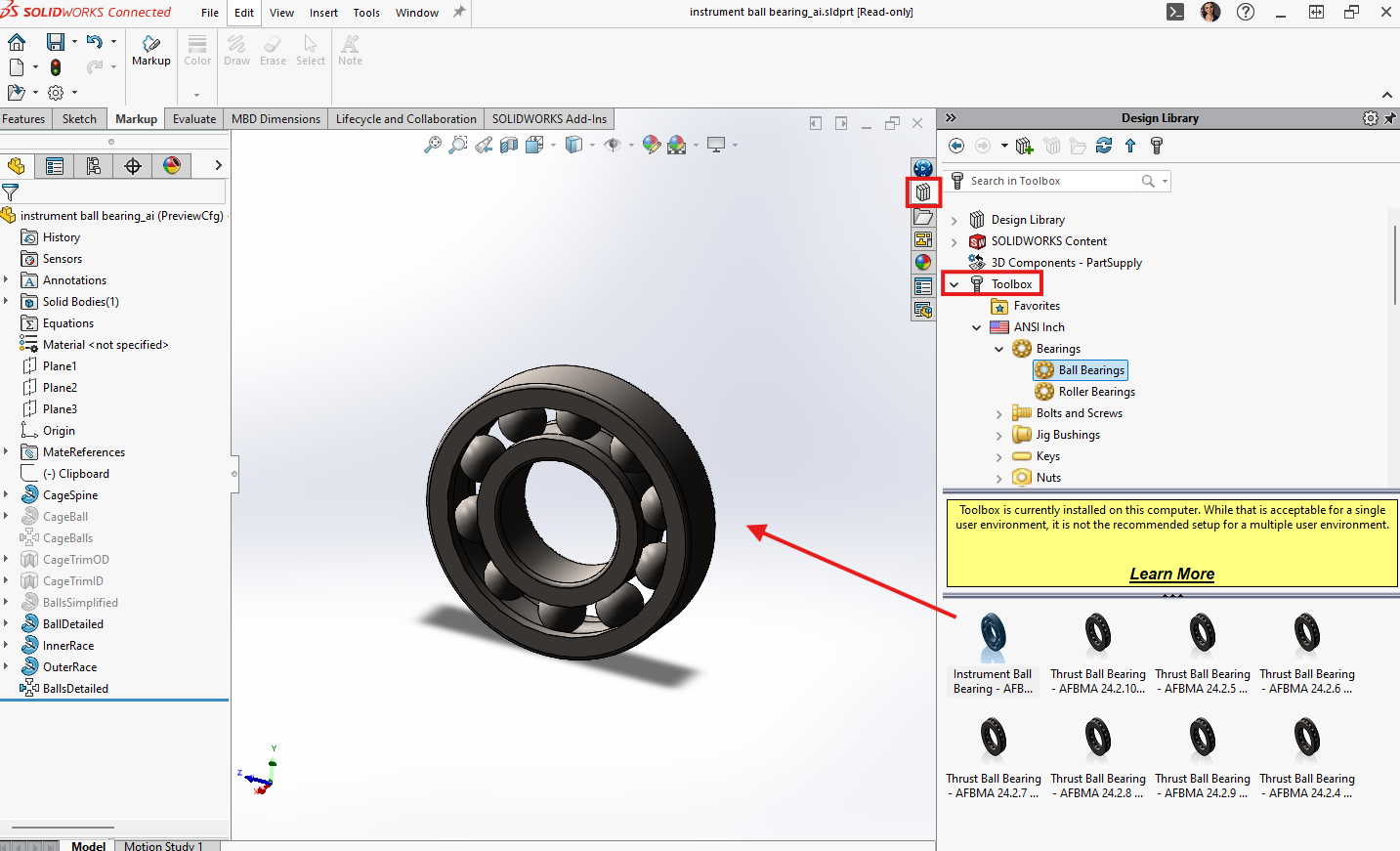The width and height of the screenshot is (1400, 851).
Task: Open the FeatureManager design tree tab
Action: point(17,166)
